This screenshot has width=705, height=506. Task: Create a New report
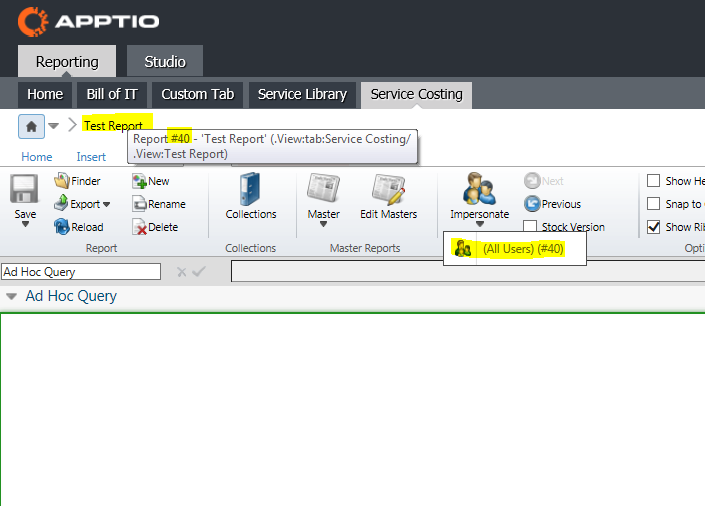pyautogui.click(x=151, y=181)
